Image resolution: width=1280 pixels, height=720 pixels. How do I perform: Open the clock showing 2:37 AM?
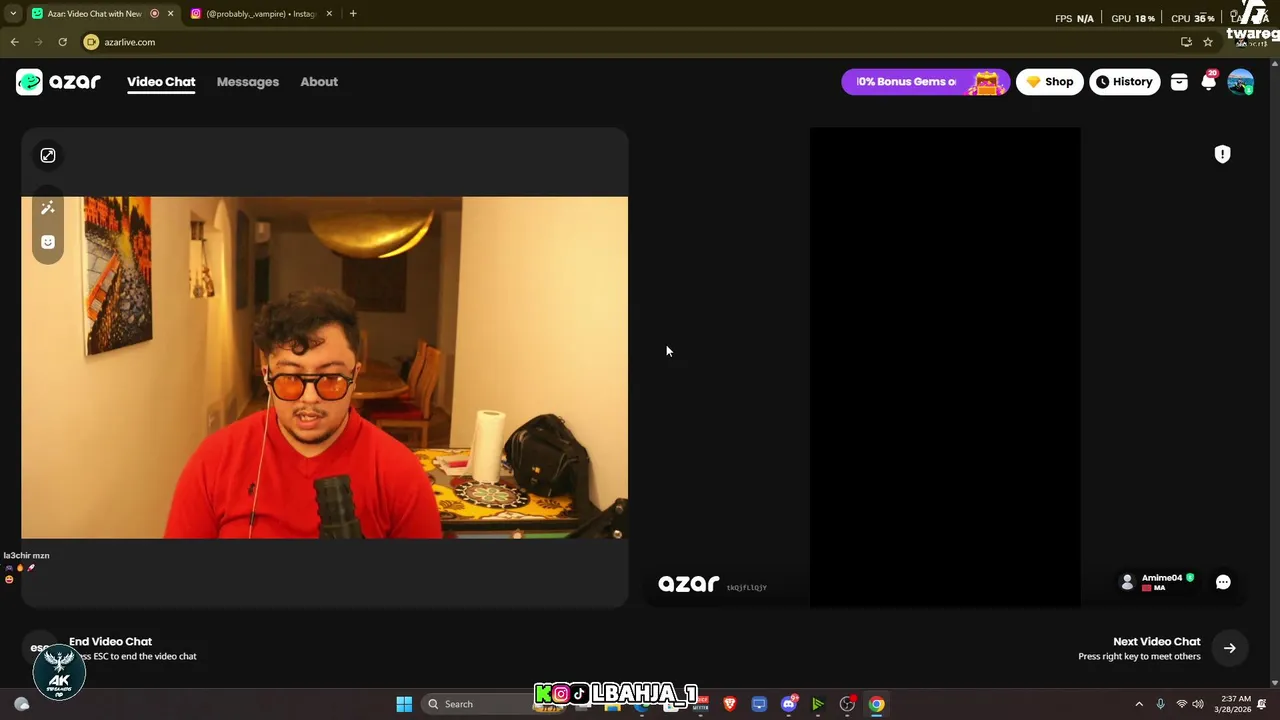coord(1235,704)
